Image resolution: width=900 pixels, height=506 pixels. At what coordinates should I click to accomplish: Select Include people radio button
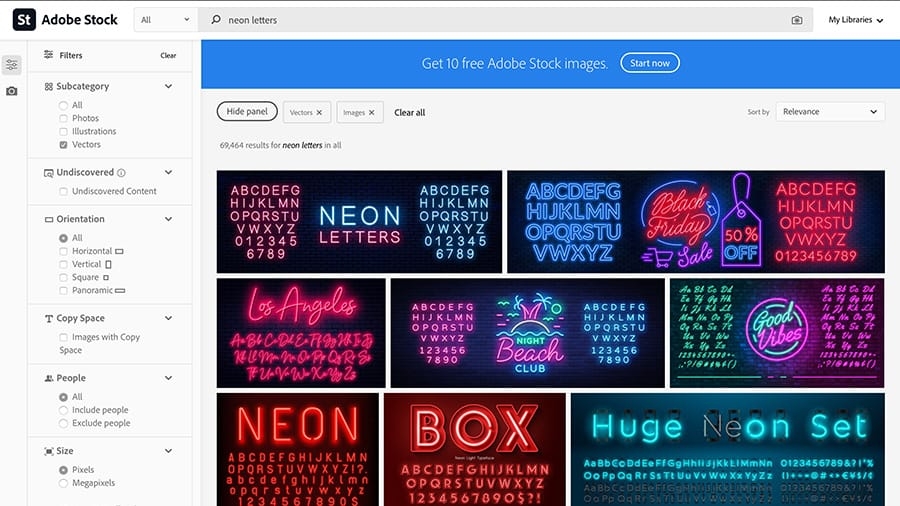[63, 410]
